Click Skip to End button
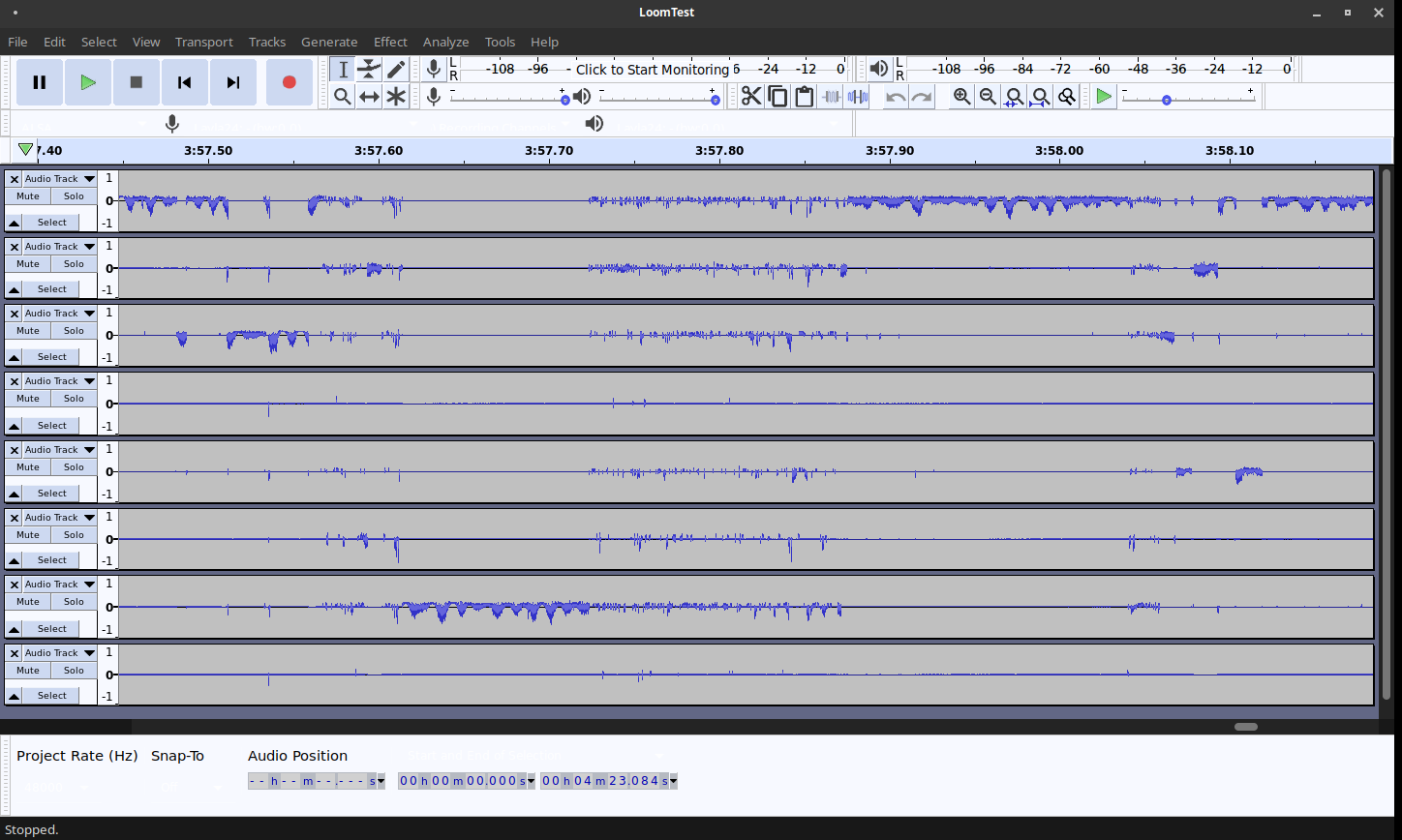This screenshot has height=840, width=1402. pyautogui.click(x=232, y=82)
